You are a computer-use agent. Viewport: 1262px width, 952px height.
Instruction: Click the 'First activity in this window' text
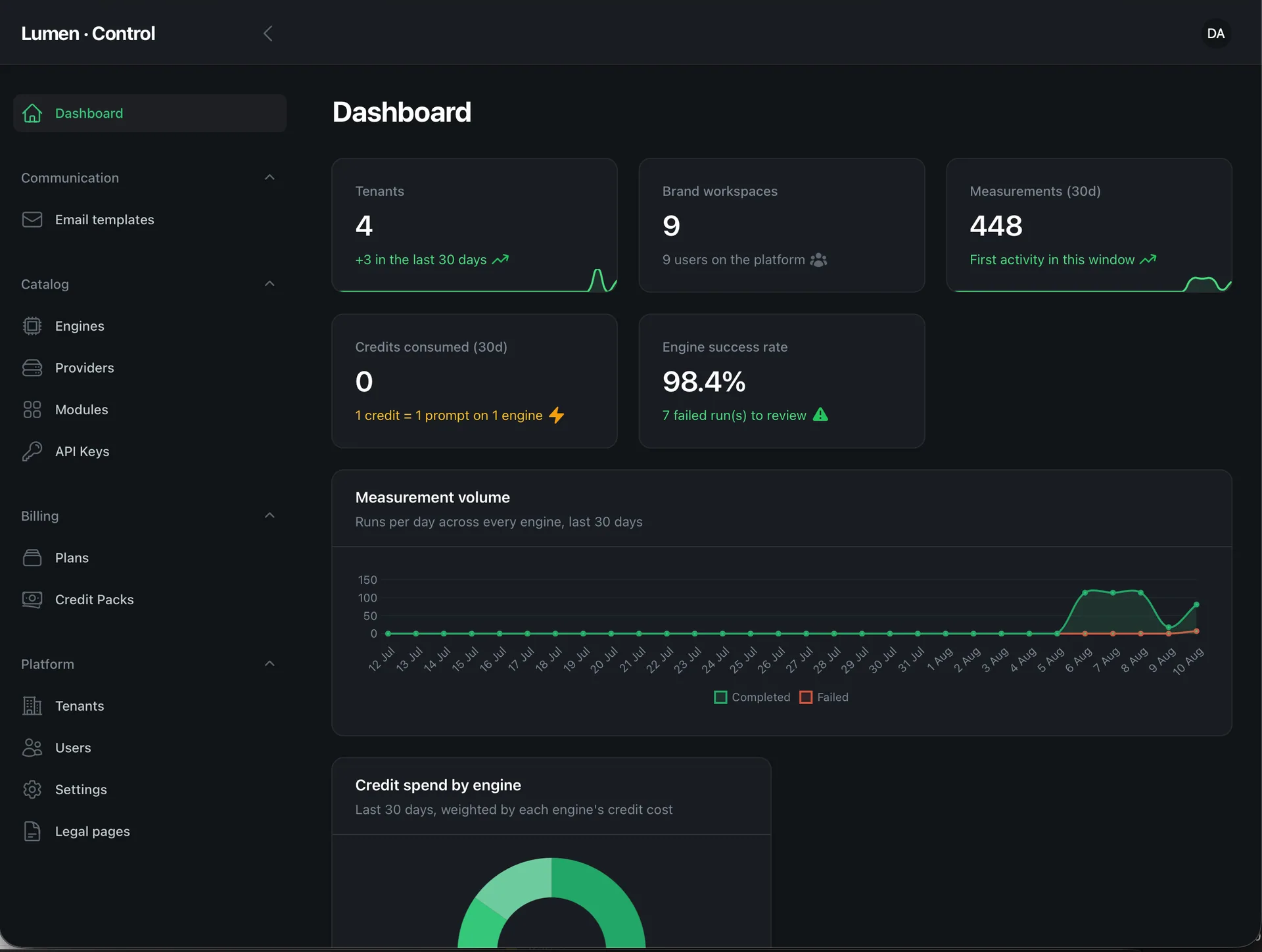1052,260
